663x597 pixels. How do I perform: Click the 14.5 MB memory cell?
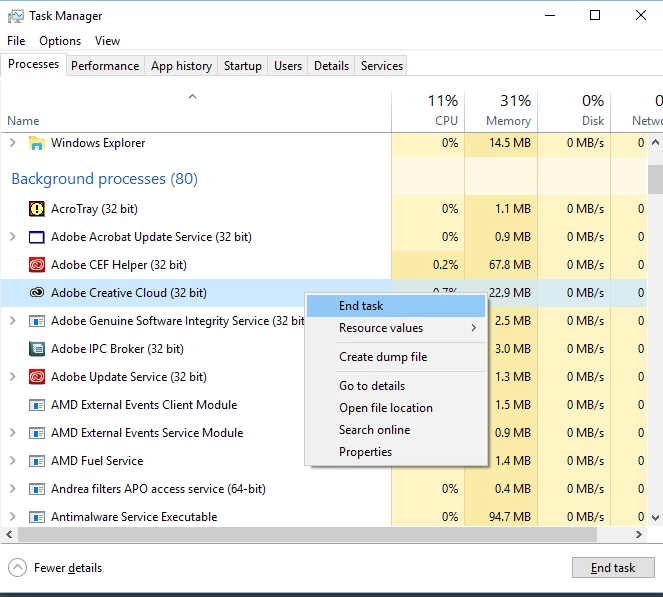pos(501,143)
